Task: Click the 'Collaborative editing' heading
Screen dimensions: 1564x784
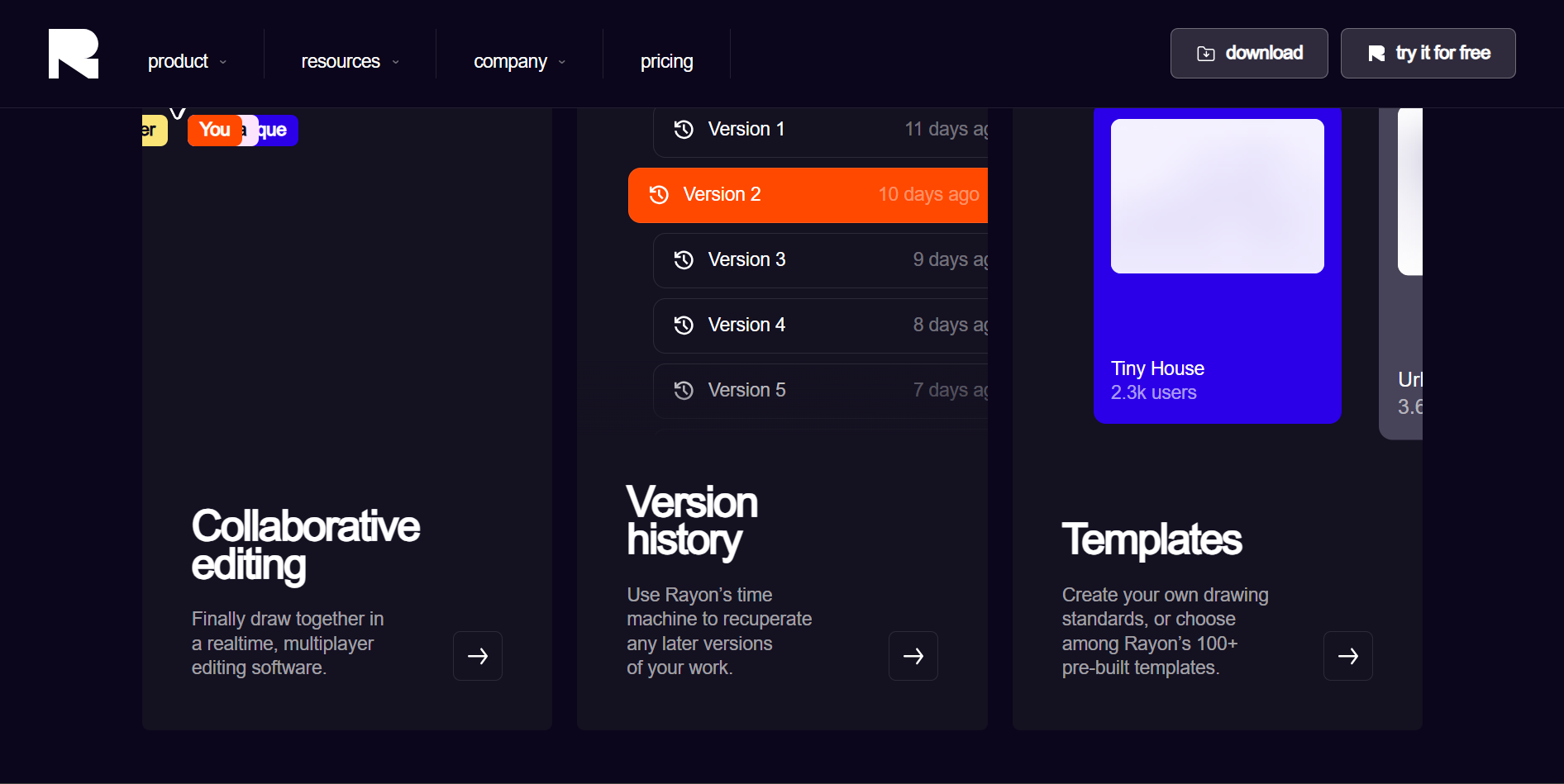Action: pyautogui.click(x=306, y=545)
